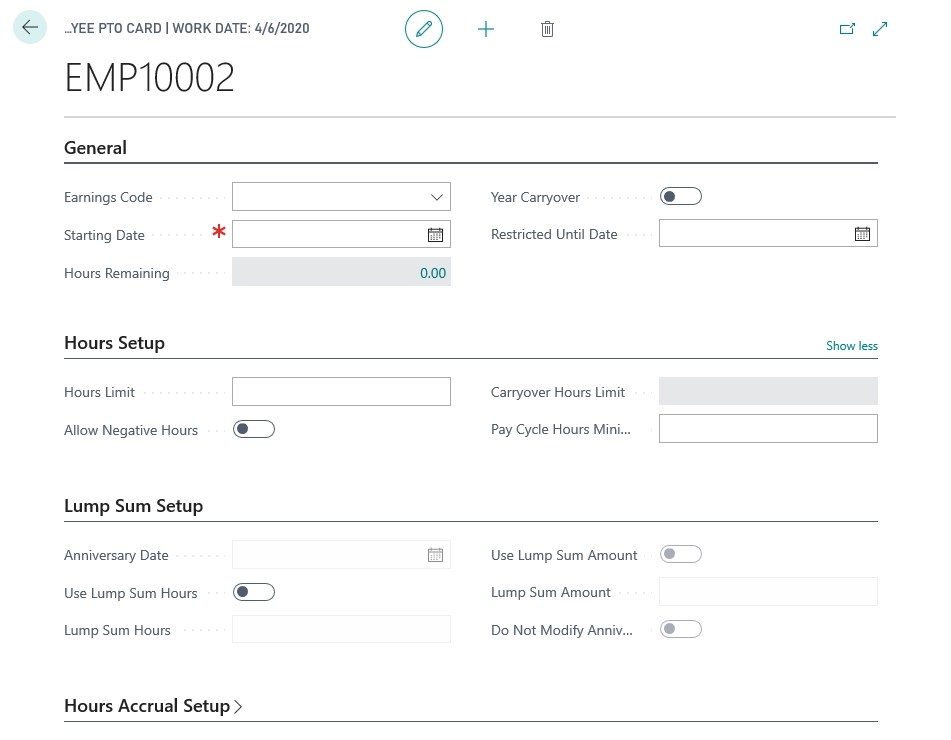Viewport: 951px width, 740px height.
Task: Open the Earnings Code dropdown
Action: [435, 196]
